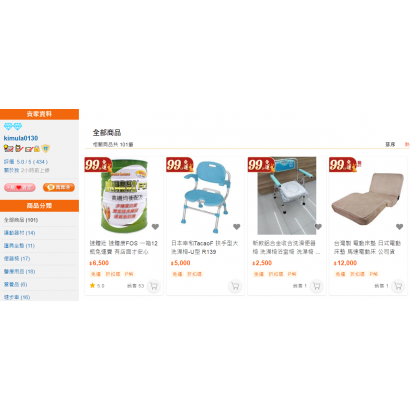The width and height of the screenshot is (410, 410).
Task: Open the sort order option
Action: pos(390,144)
